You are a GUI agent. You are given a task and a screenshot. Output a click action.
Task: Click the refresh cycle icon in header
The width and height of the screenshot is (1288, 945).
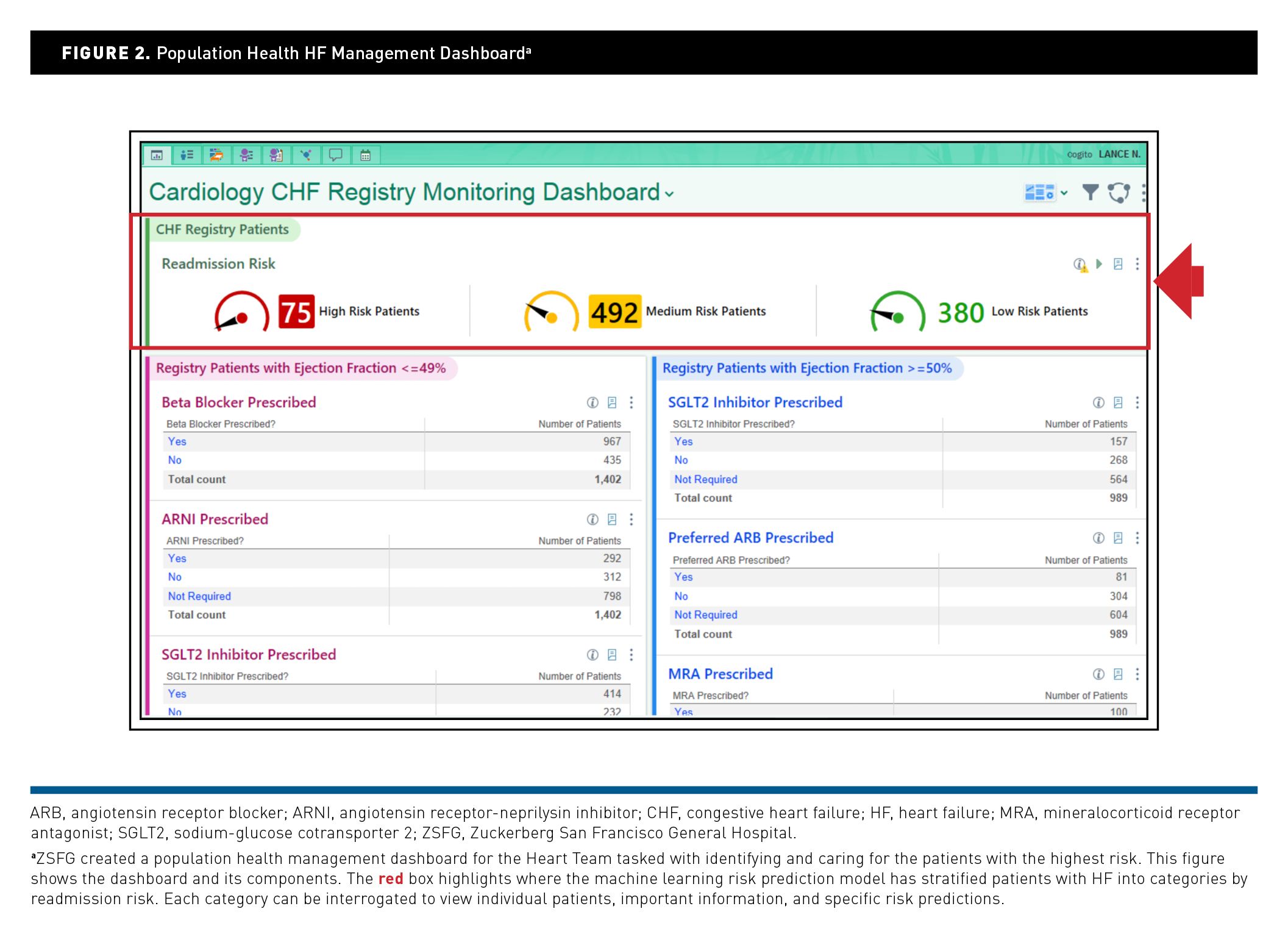(x=1119, y=193)
